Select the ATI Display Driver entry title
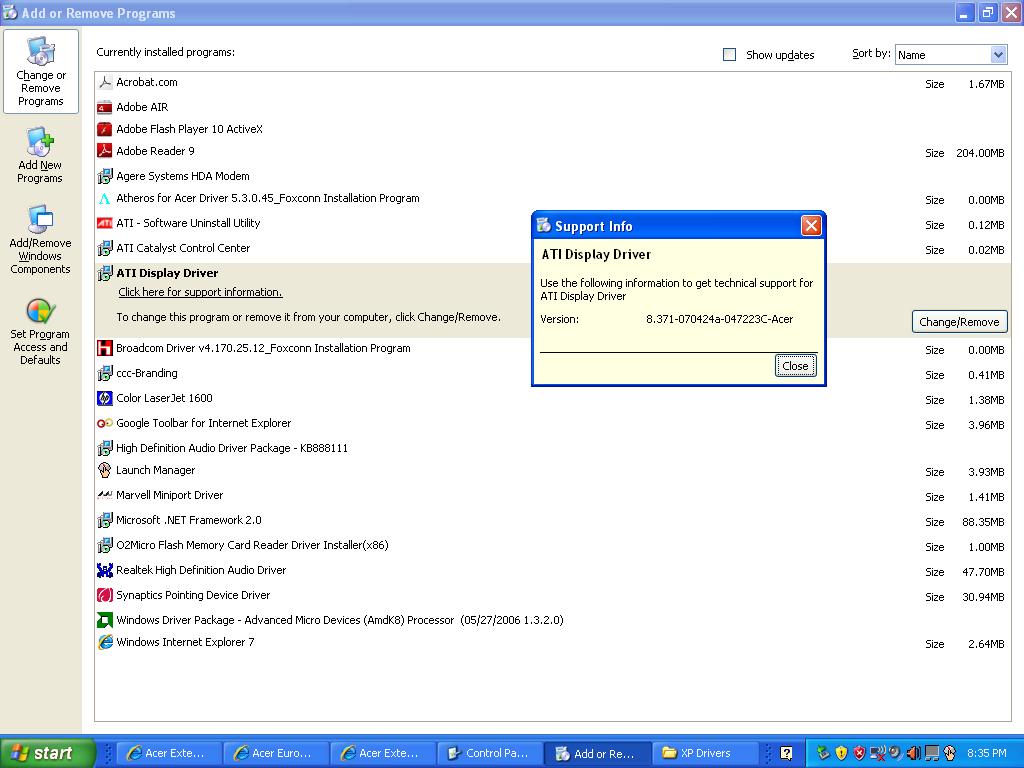Viewport: 1024px width, 768px height. (x=167, y=273)
